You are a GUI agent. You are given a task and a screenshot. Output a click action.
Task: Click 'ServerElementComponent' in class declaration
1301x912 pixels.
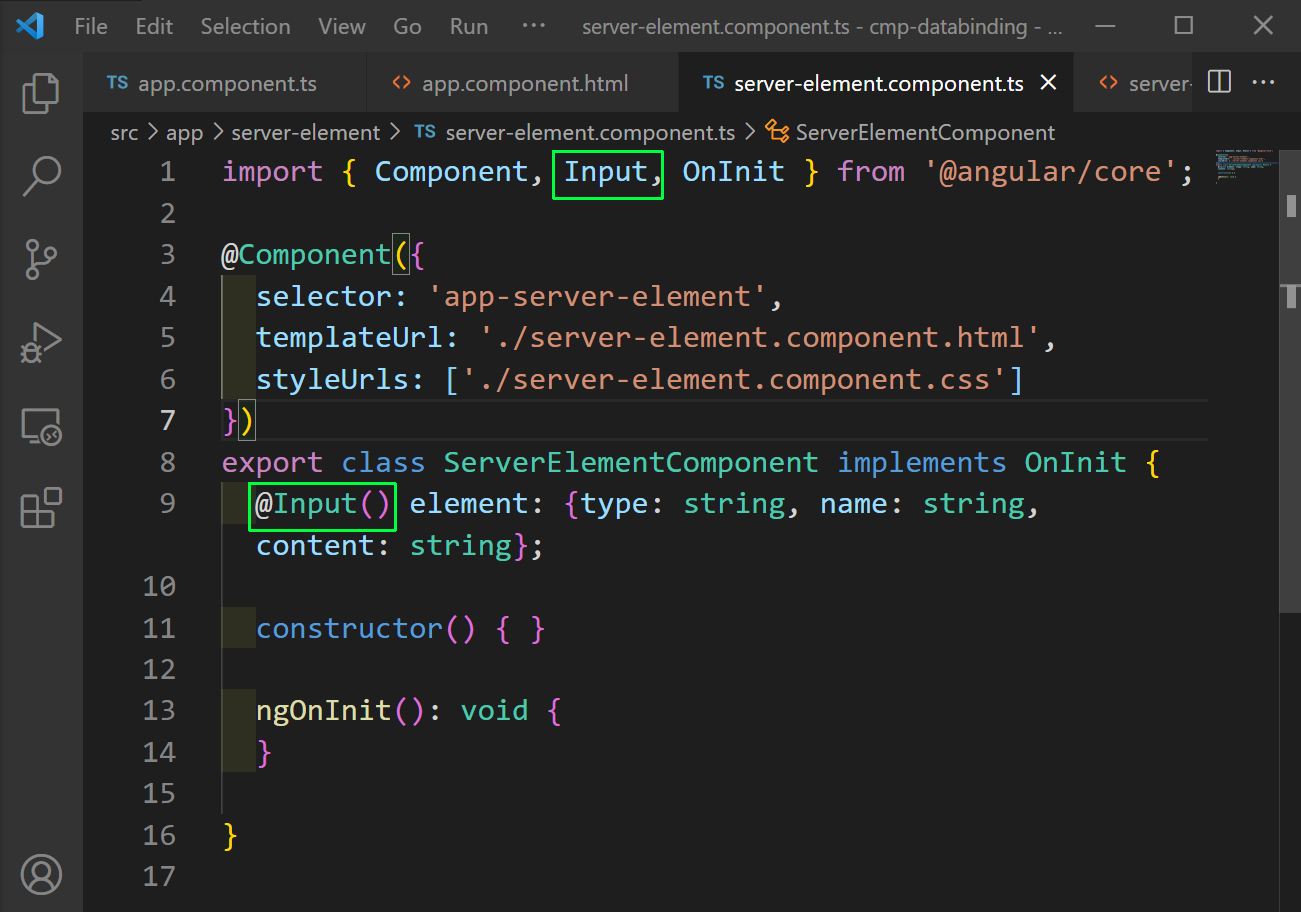pos(631,463)
